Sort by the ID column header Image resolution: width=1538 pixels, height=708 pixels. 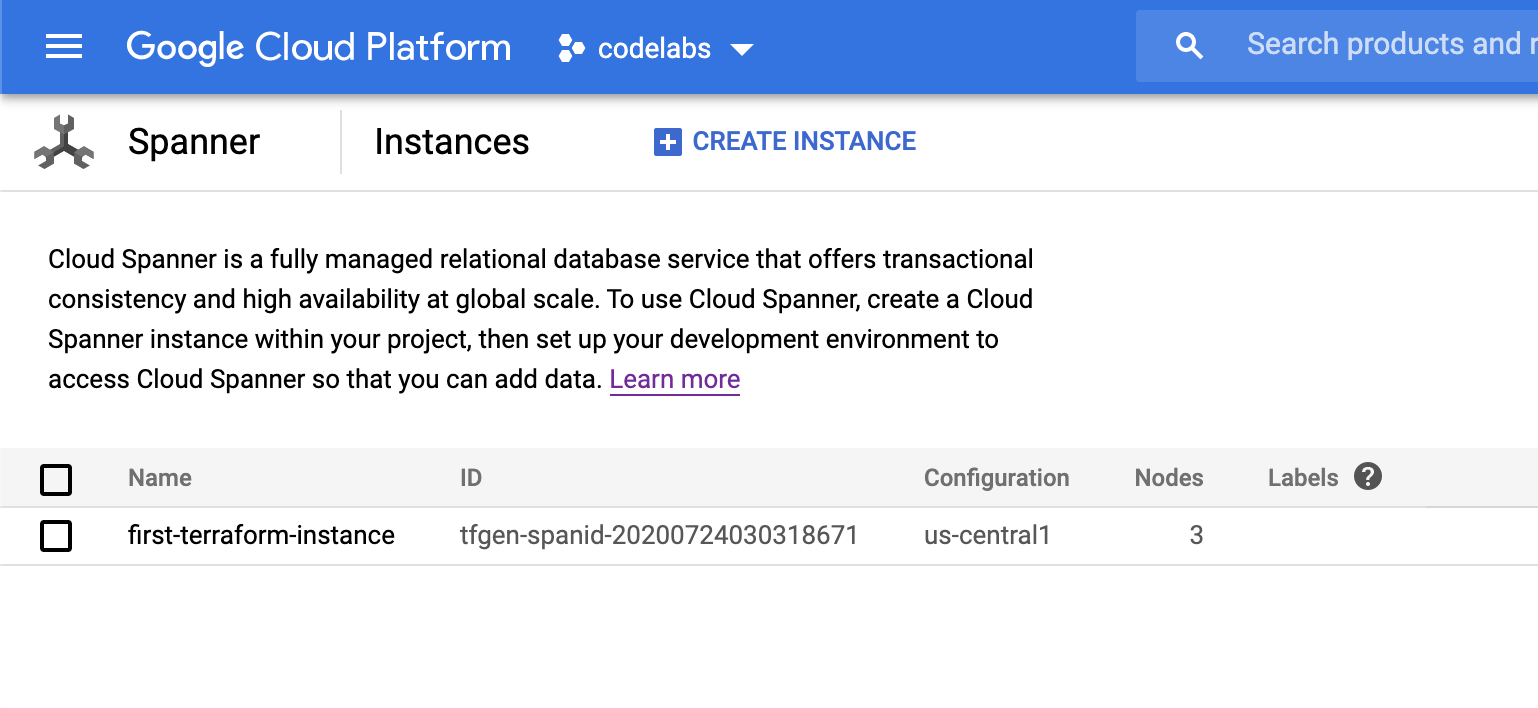point(470,478)
